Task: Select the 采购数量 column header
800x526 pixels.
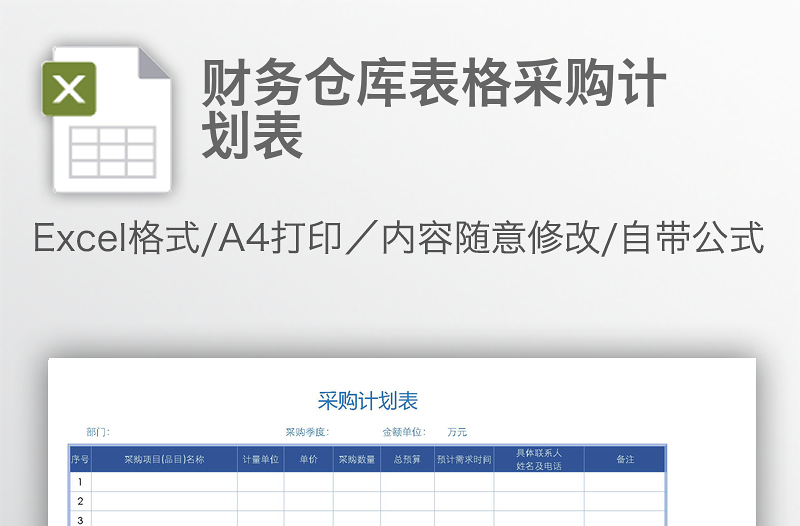Action: (357, 459)
